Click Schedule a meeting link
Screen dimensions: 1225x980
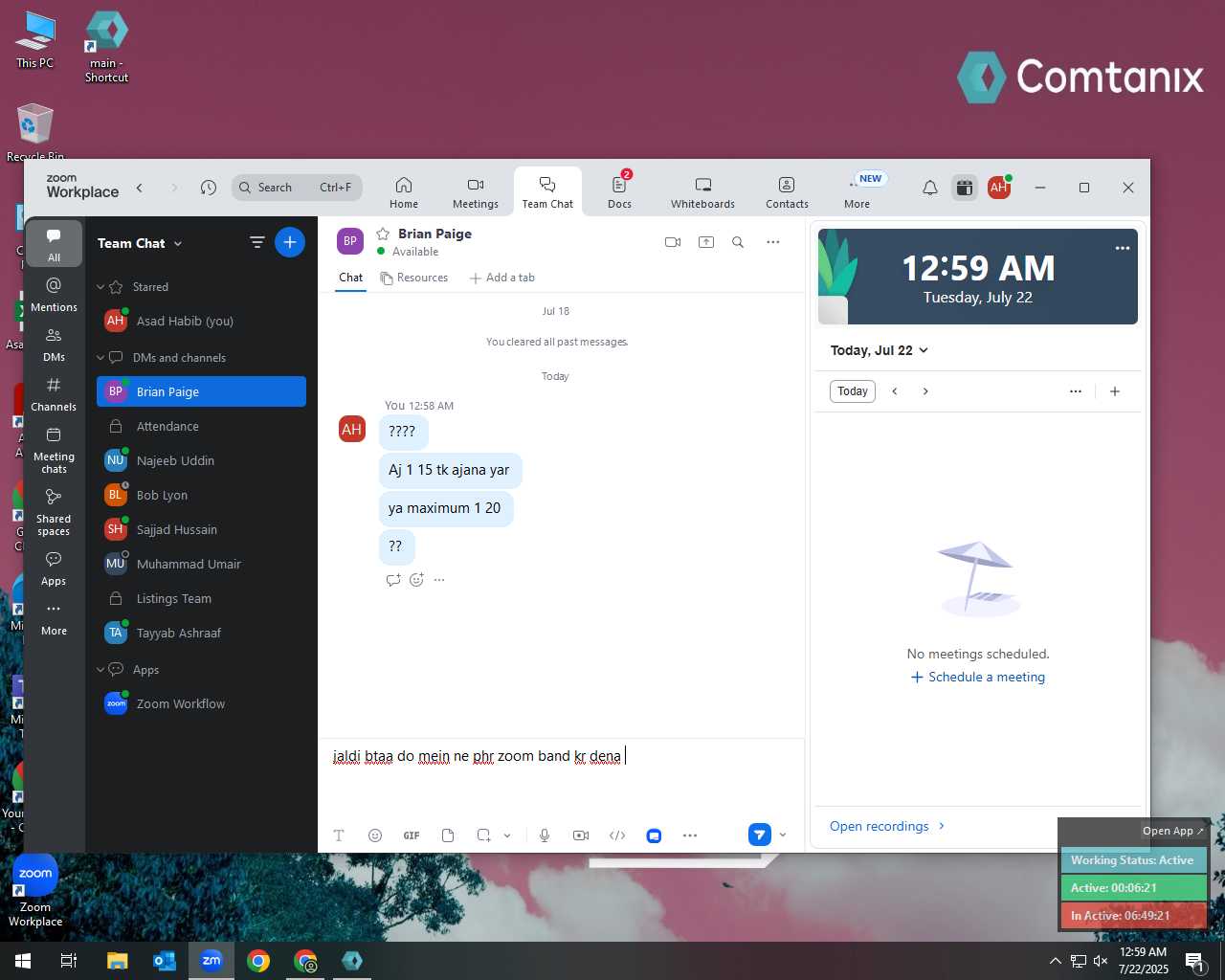[977, 677]
